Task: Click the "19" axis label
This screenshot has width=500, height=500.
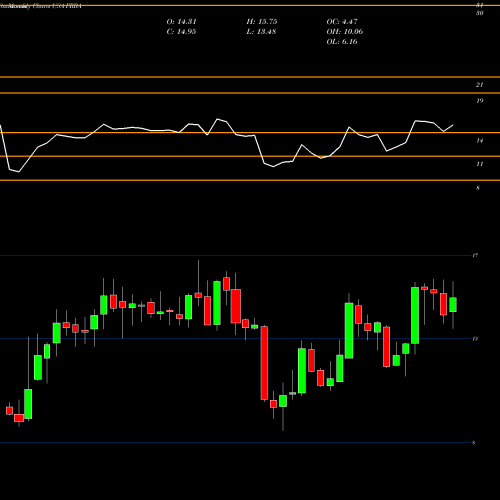Action: (479, 101)
